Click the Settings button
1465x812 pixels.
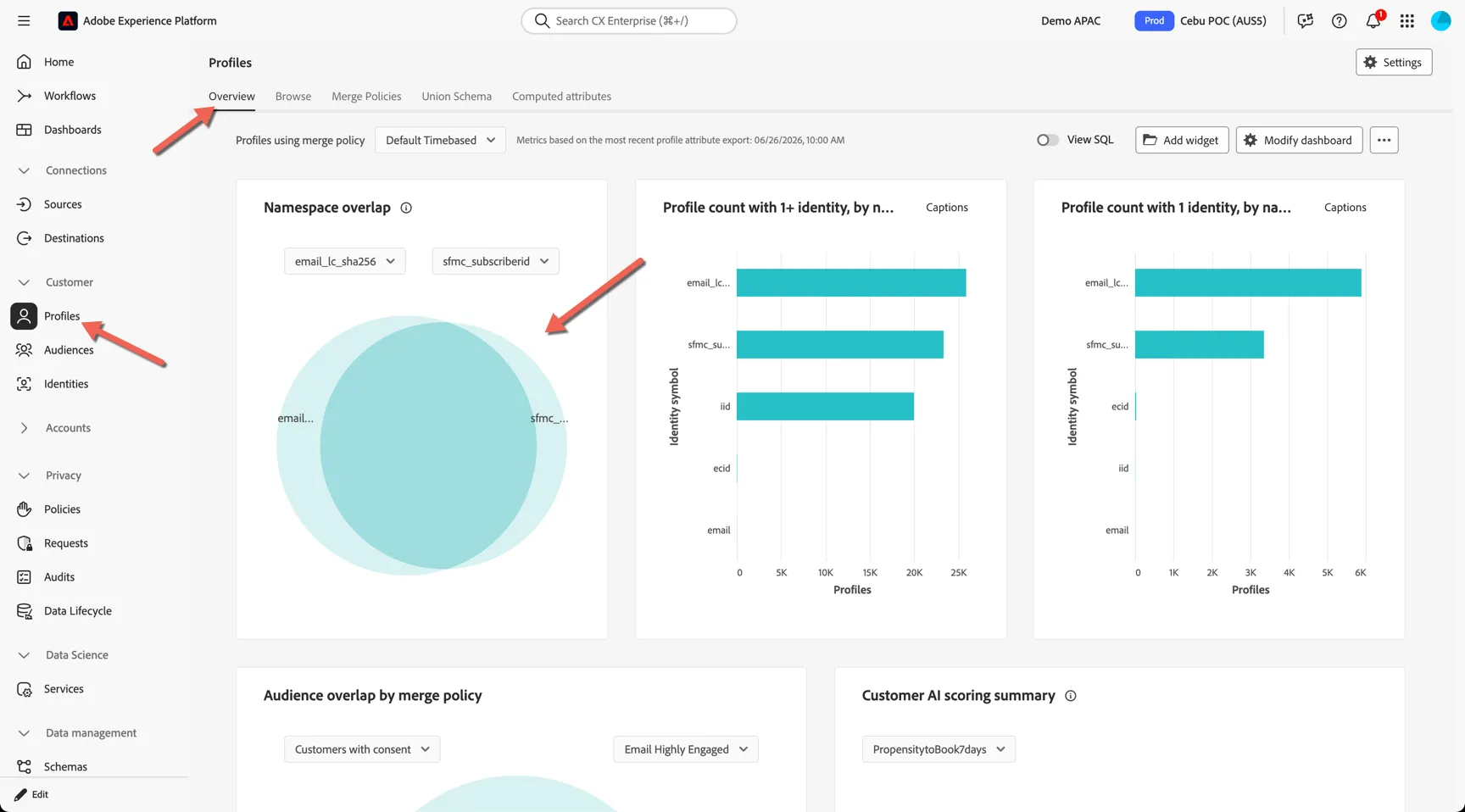[x=1394, y=62]
